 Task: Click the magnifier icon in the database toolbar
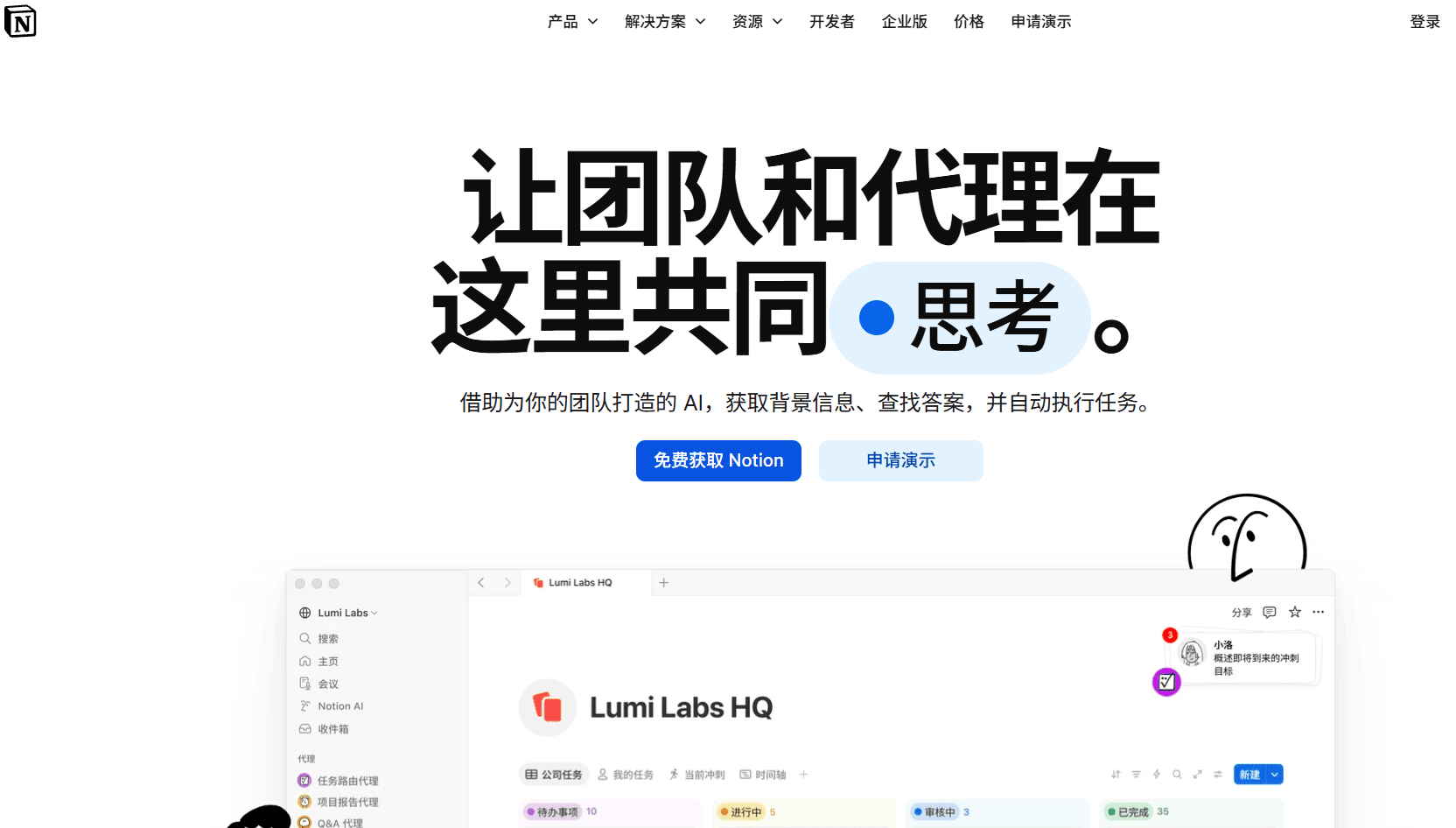point(1177,775)
